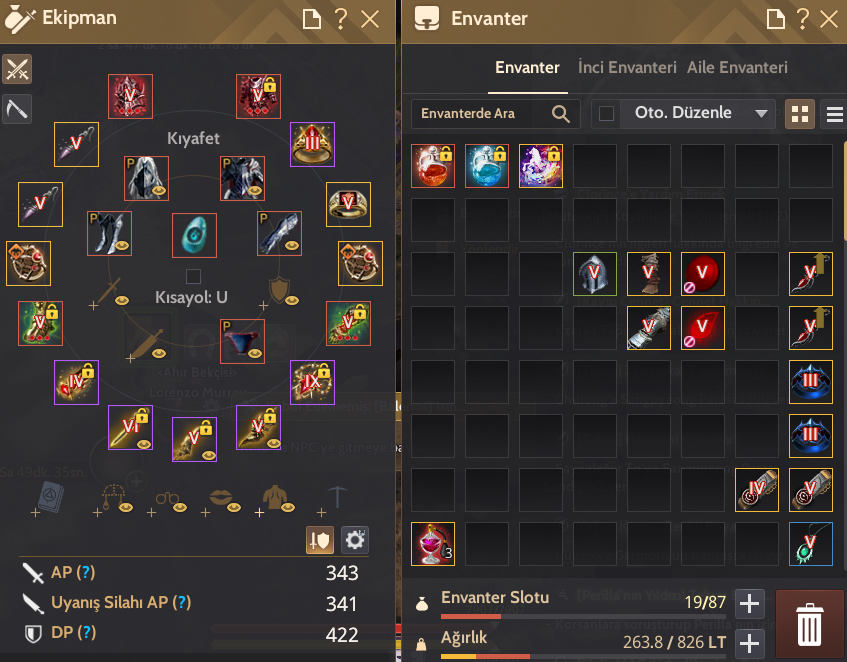Click the blue artifact stone in the Kıyafet center

pos(194,235)
